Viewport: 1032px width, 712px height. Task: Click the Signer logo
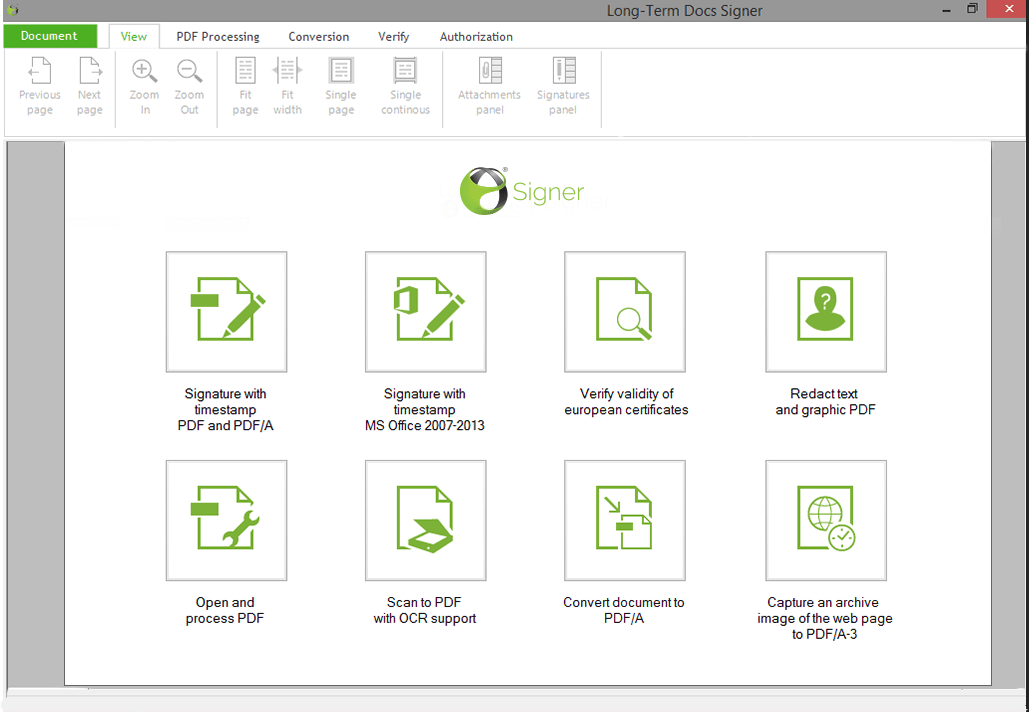[521, 191]
